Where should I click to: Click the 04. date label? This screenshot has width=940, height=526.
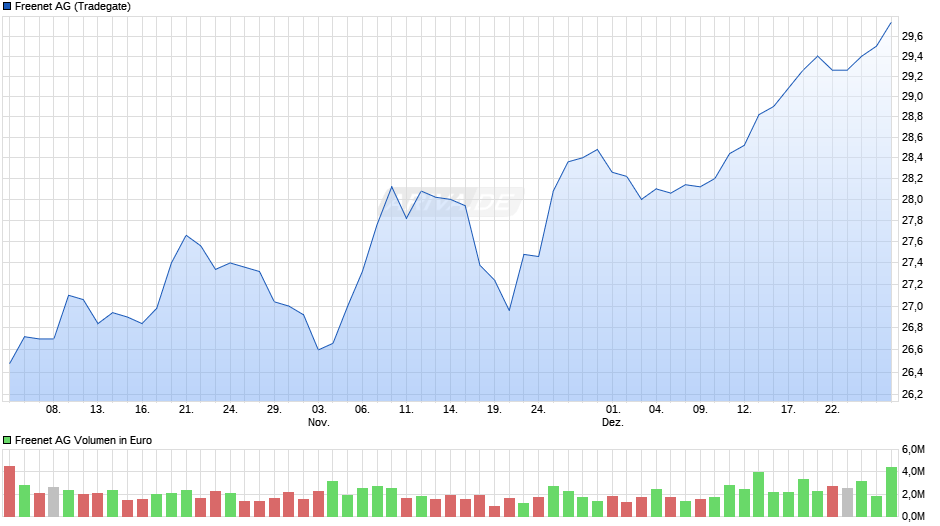tap(656, 409)
